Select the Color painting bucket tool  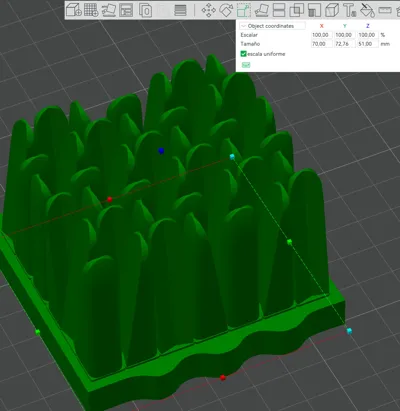(x=367, y=10)
